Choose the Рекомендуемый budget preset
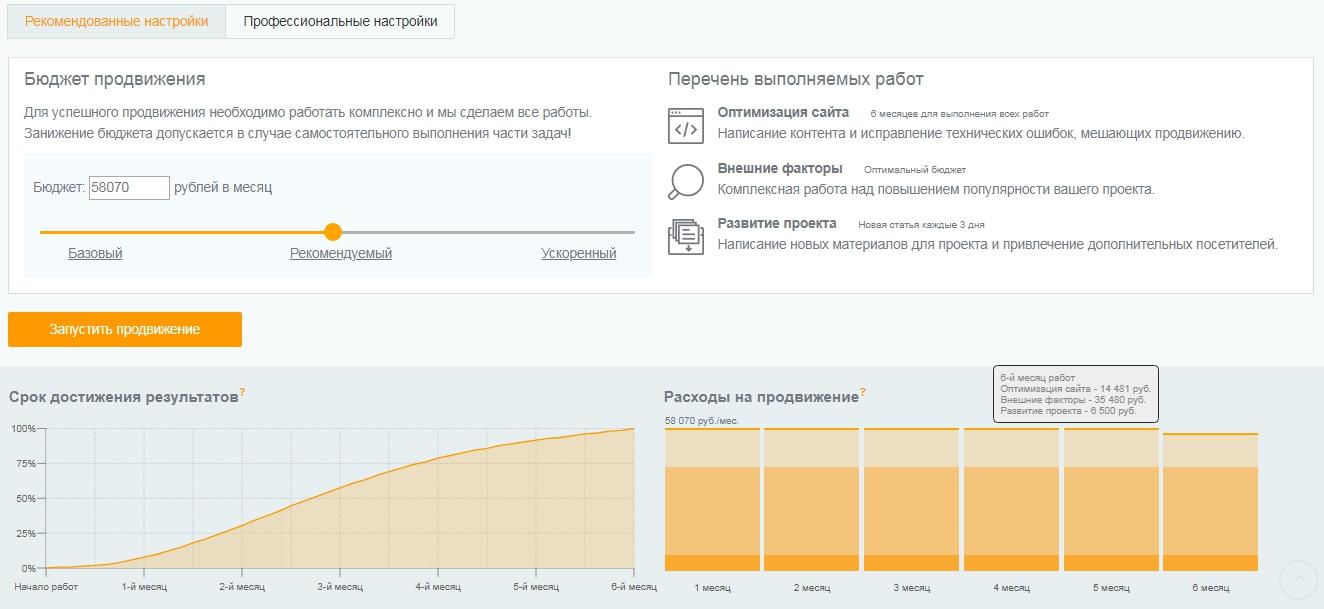Screen dimensions: 1324x609 click(341, 254)
